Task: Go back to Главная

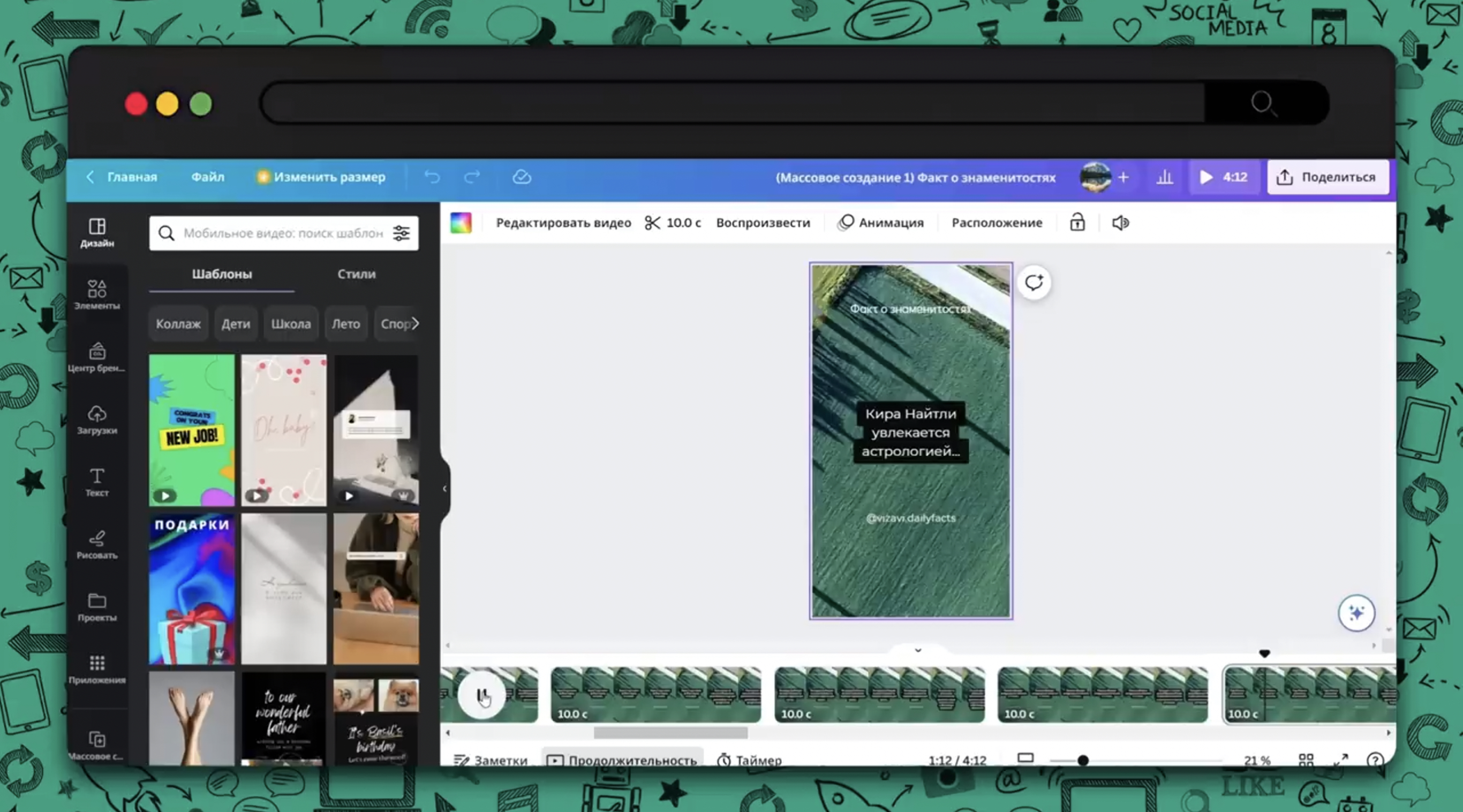Action: [x=122, y=177]
